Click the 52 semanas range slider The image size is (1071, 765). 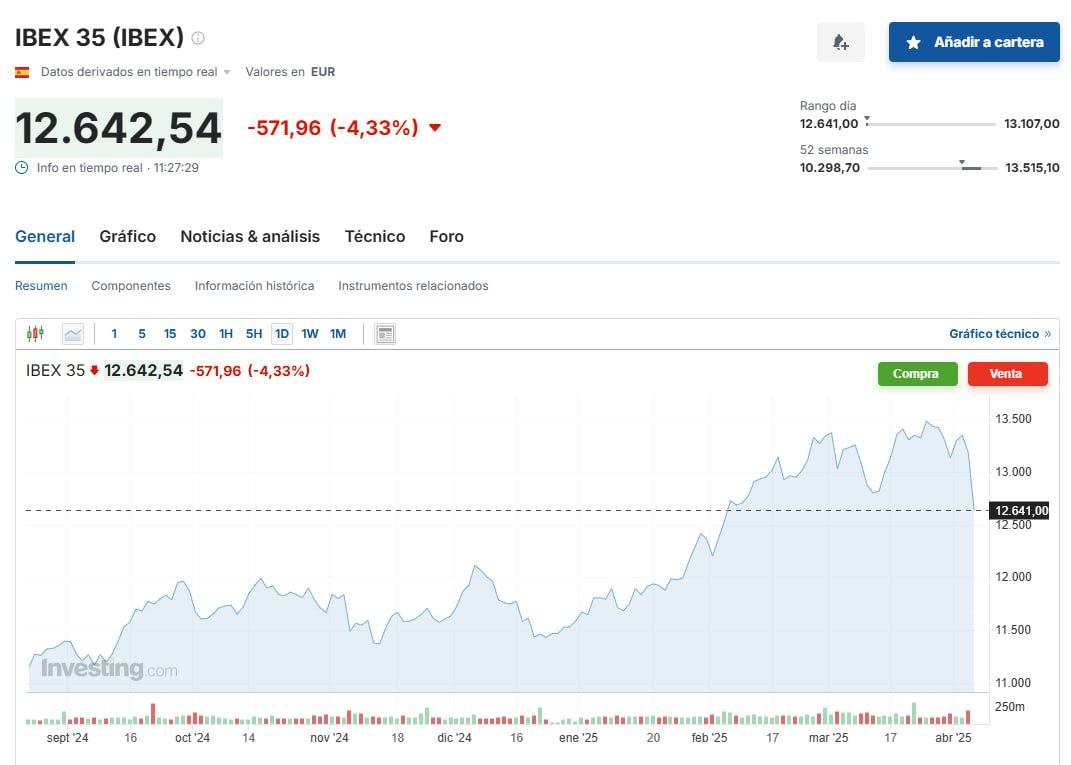pyautogui.click(x=932, y=167)
